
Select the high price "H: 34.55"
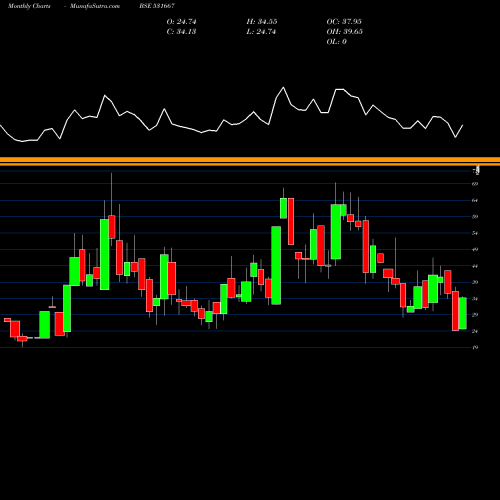[x=262, y=22]
